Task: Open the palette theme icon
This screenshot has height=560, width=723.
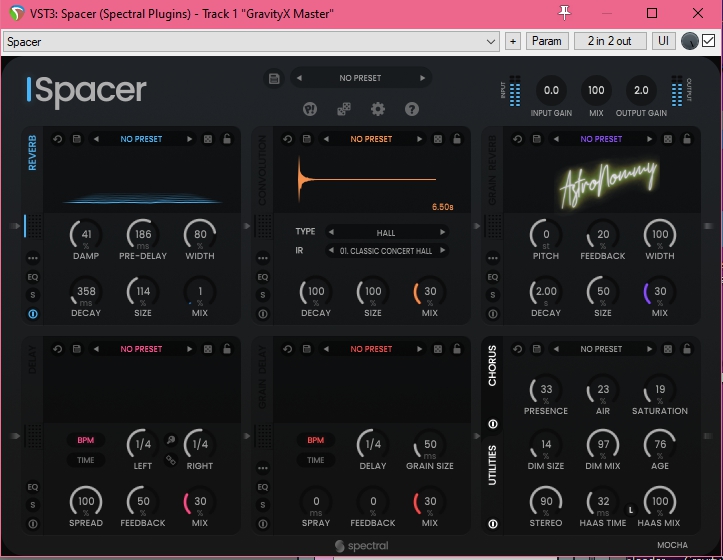Action: [x=310, y=109]
